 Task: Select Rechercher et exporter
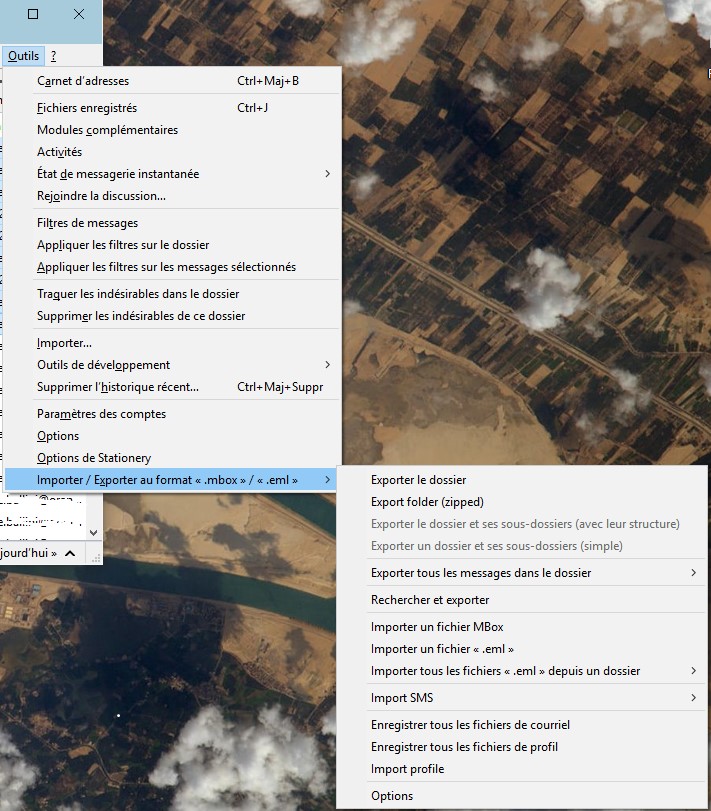[x=522, y=600]
